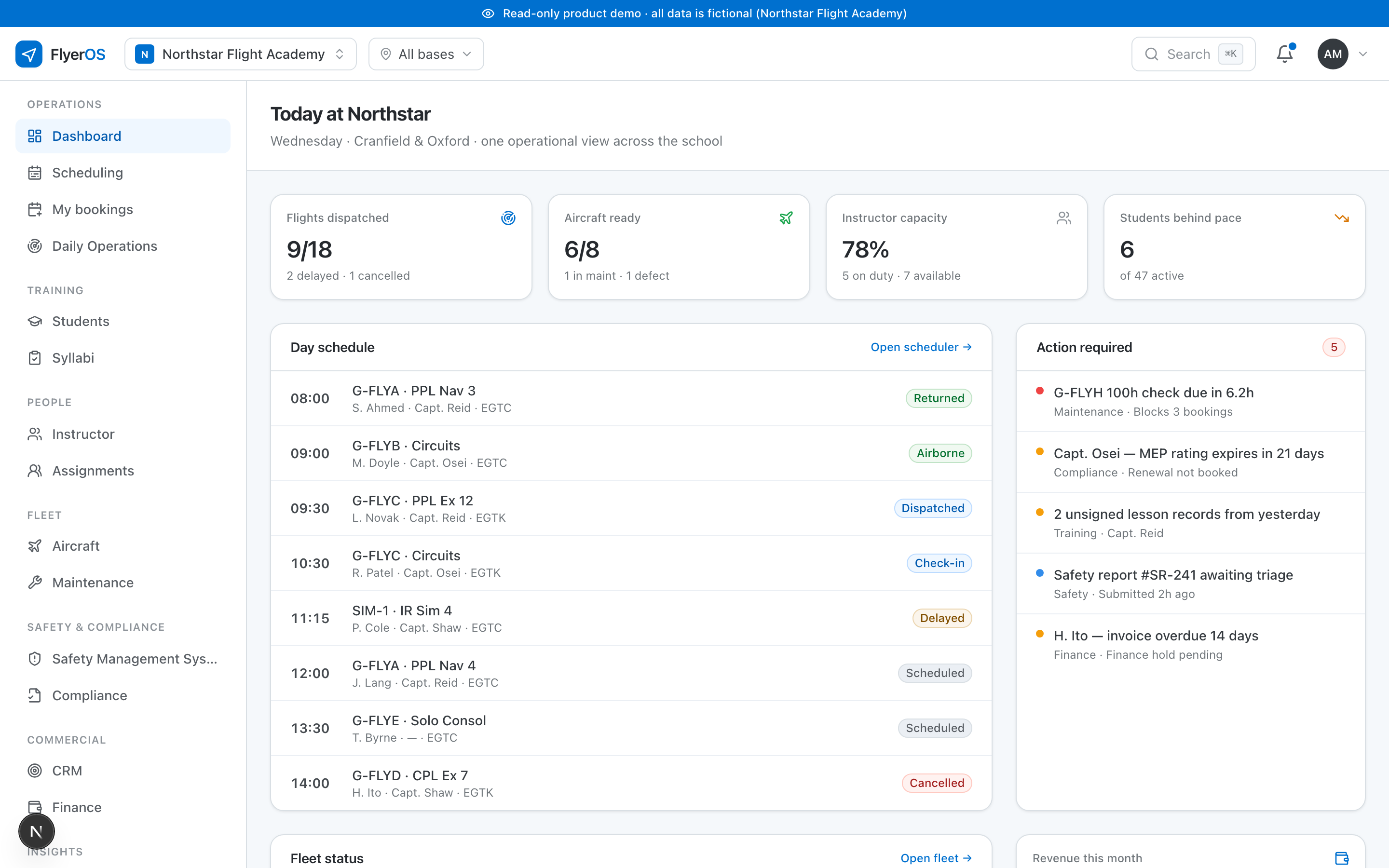Click the Safety Management shield icon

[35, 659]
